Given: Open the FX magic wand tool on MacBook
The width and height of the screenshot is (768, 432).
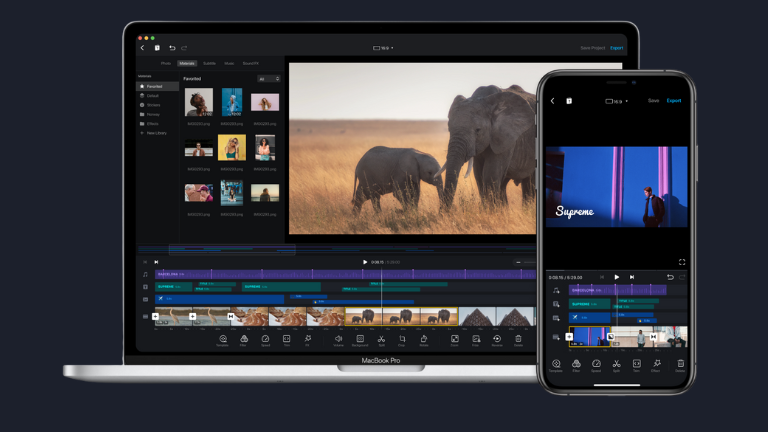Looking at the screenshot, I should tap(308, 340).
